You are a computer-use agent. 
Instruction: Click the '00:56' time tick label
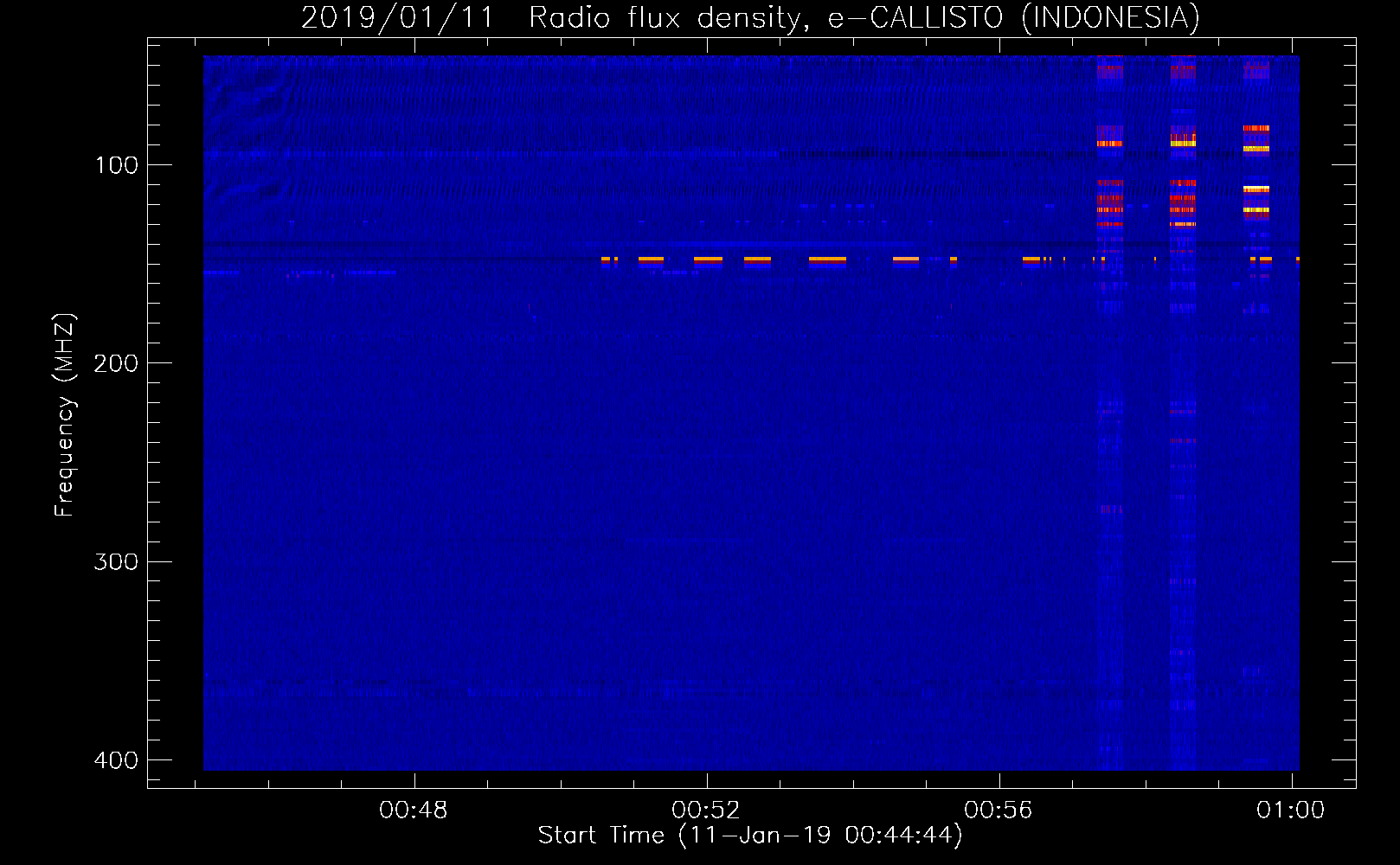pyautogui.click(x=999, y=810)
